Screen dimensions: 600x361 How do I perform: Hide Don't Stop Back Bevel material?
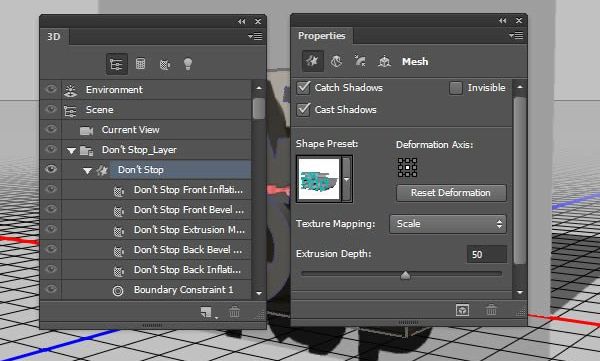[51, 249]
